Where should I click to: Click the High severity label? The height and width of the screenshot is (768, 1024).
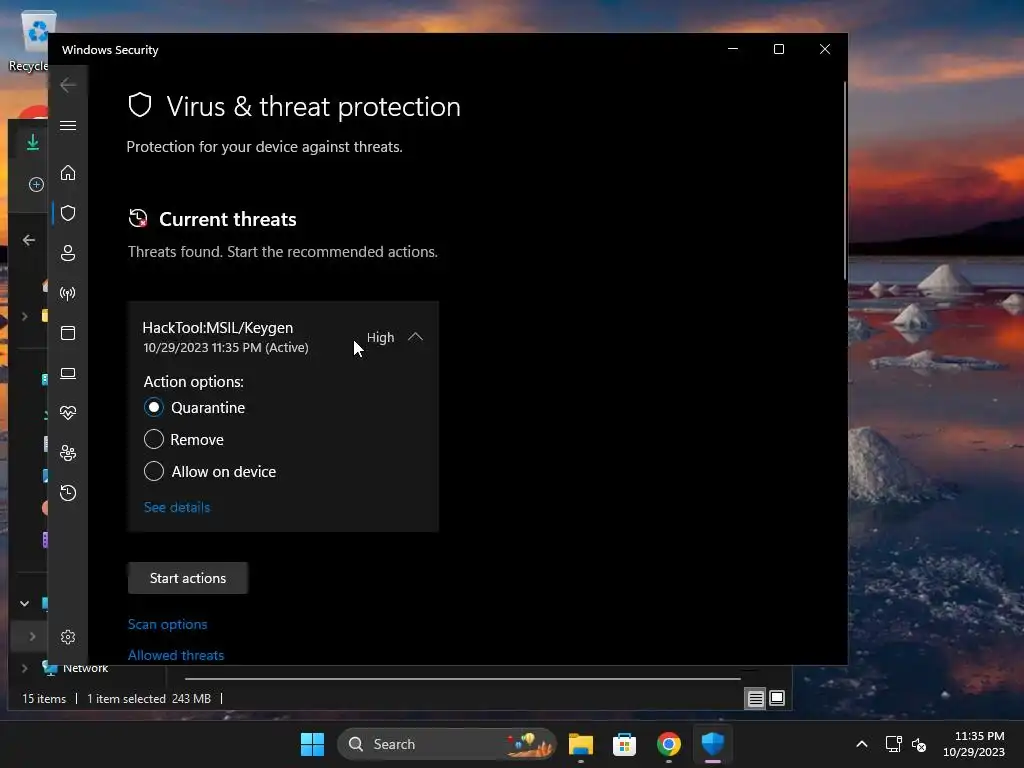(x=381, y=338)
